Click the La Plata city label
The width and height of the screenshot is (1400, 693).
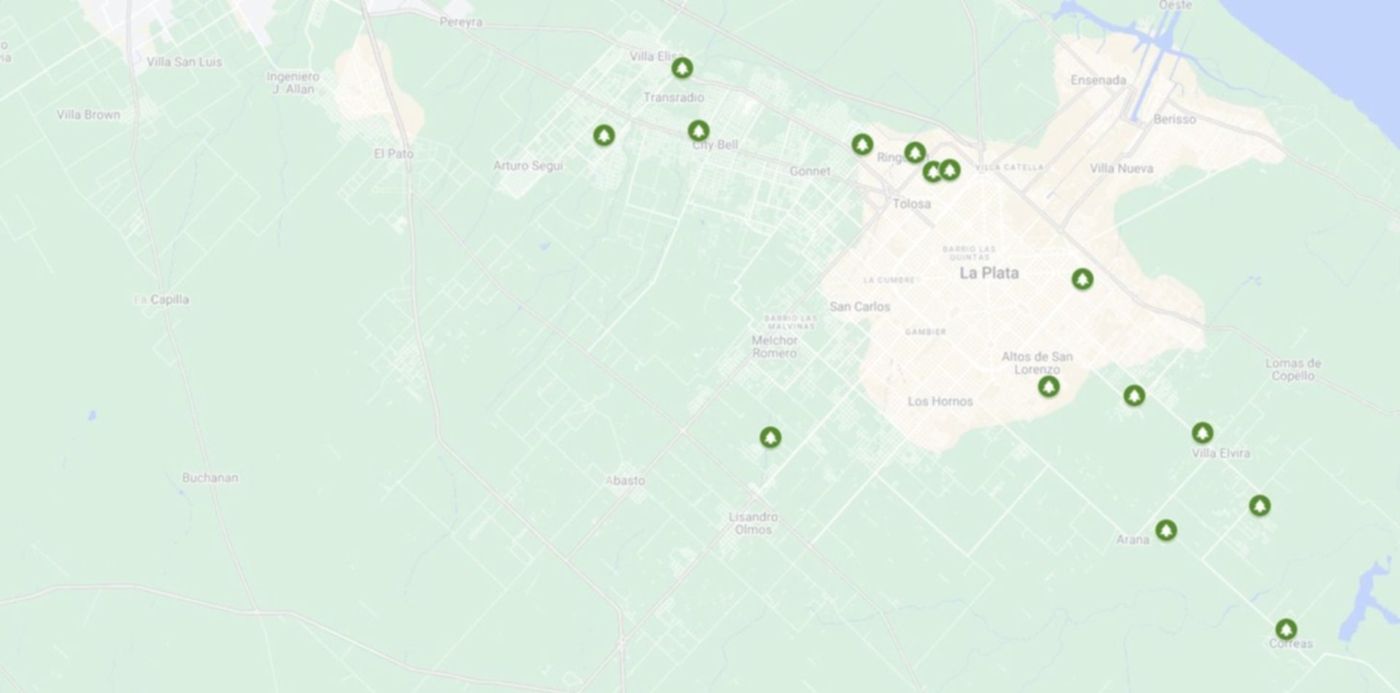(x=989, y=272)
